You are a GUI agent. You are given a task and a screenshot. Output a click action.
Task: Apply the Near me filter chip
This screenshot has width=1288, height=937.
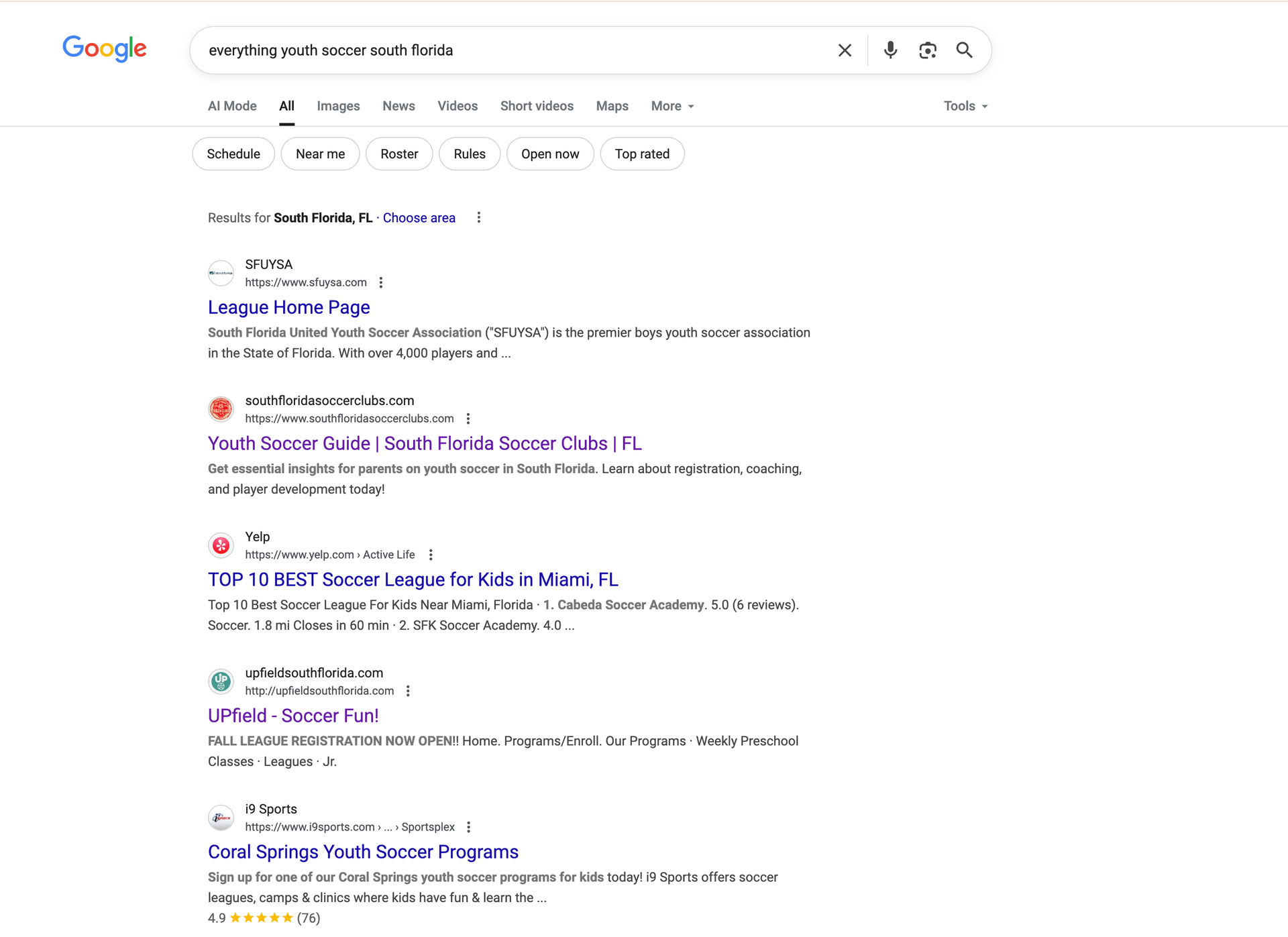tap(320, 154)
